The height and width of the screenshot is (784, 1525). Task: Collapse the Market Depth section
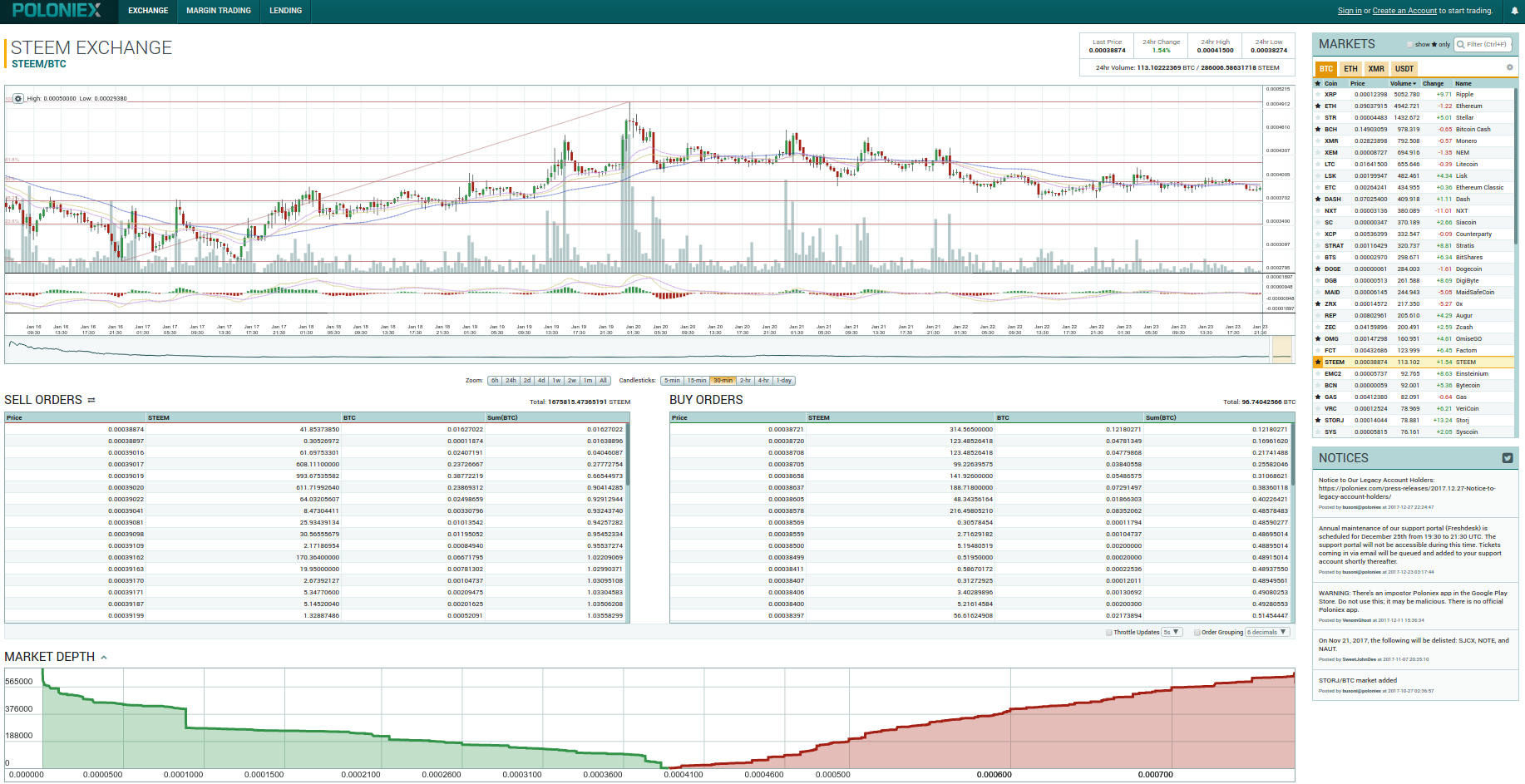click(x=104, y=658)
